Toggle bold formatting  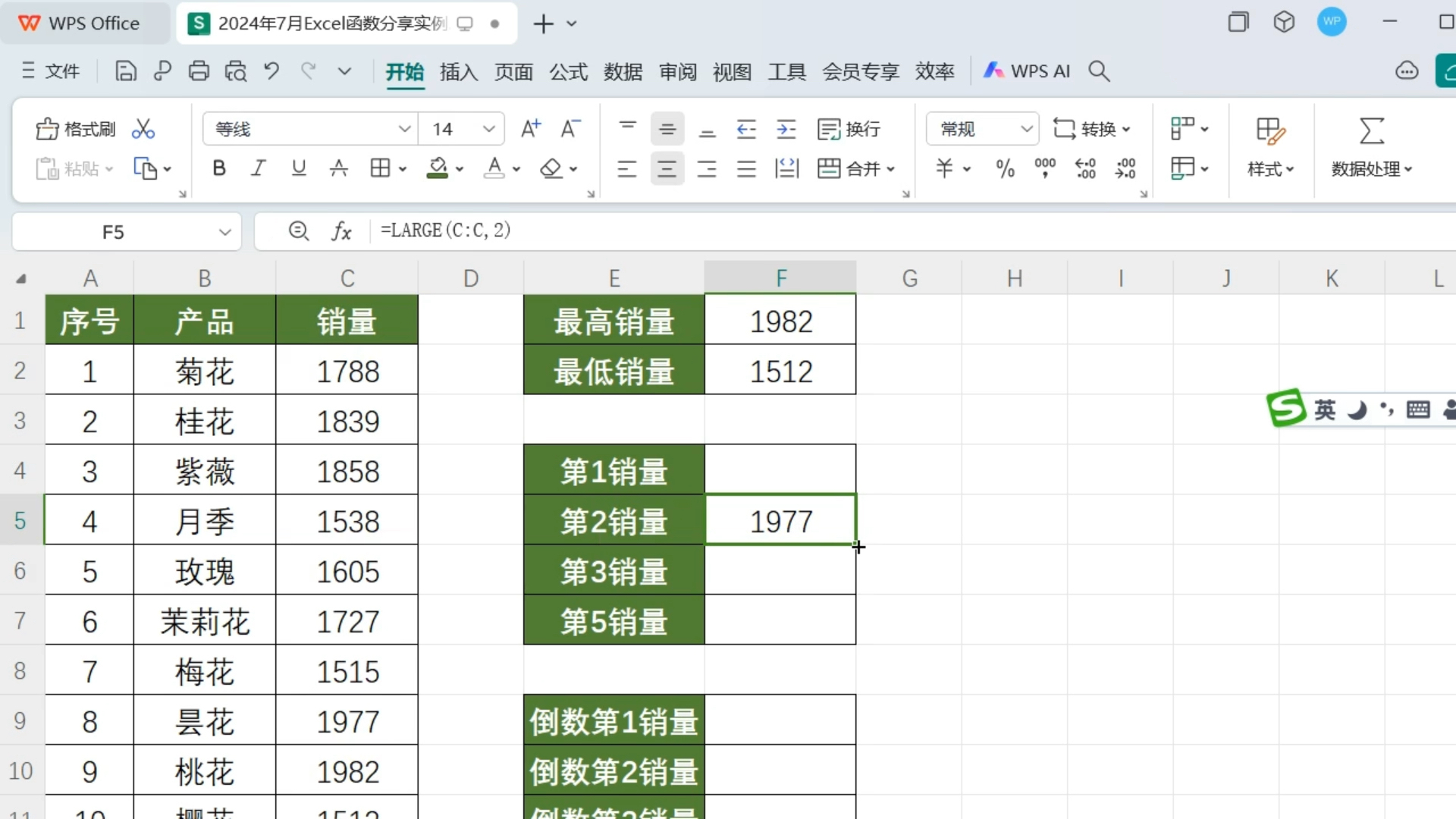tap(219, 168)
